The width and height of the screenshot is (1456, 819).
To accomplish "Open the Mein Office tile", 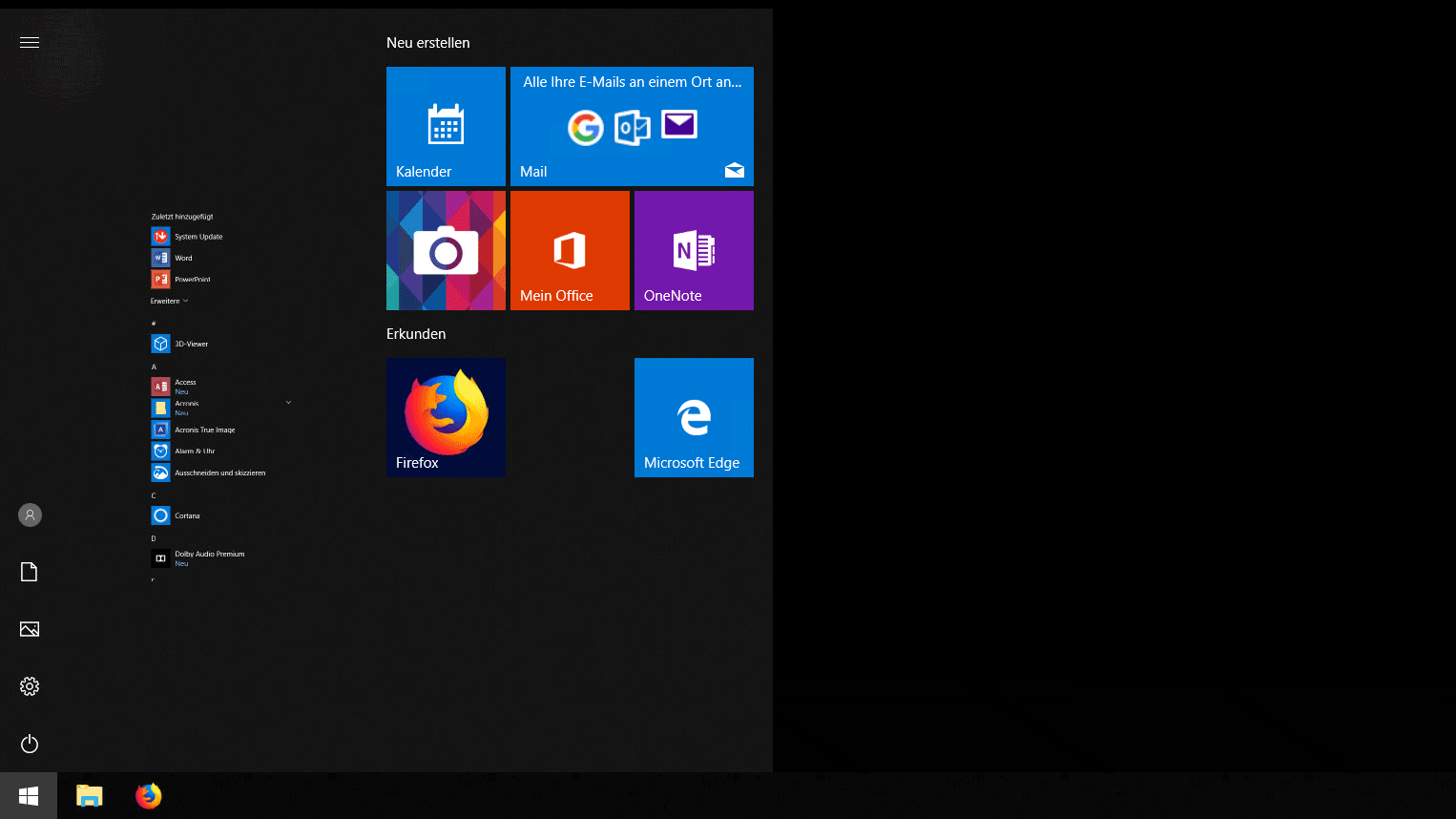I will pyautogui.click(x=570, y=250).
